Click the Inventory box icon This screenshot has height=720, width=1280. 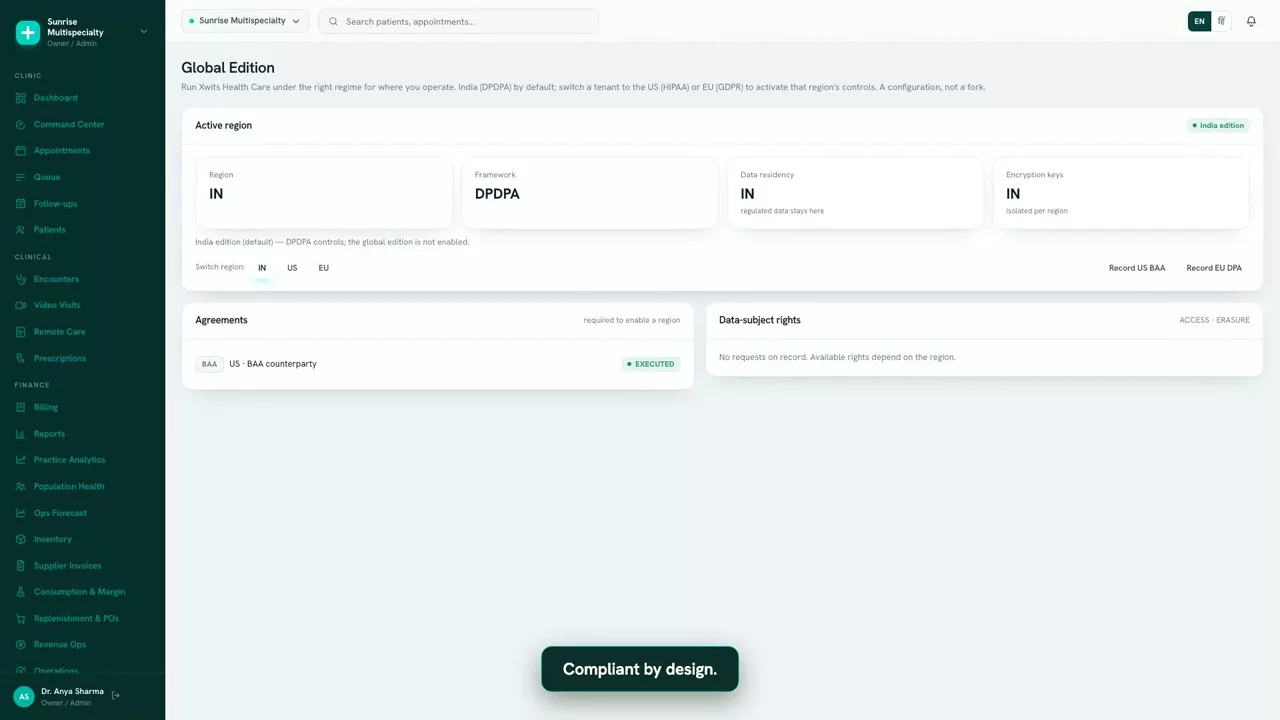tap(21, 539)
